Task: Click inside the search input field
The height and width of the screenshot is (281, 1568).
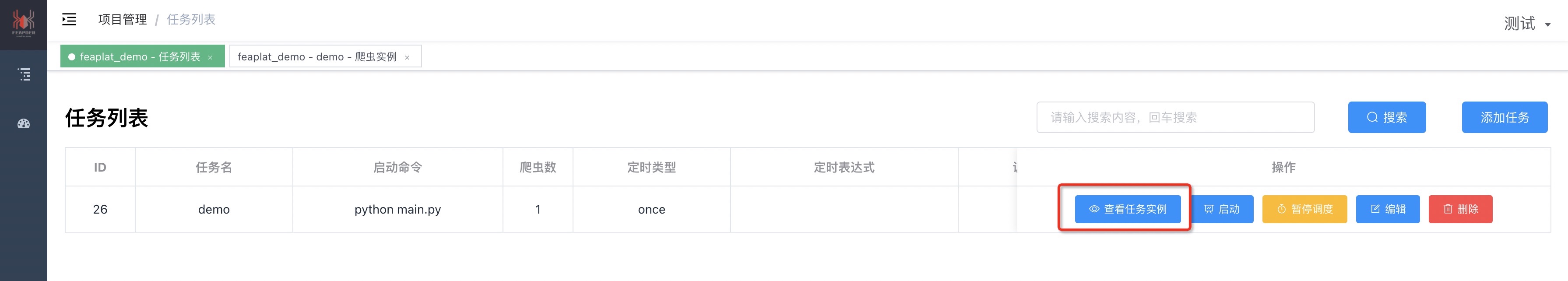Action: point(1175,117)
